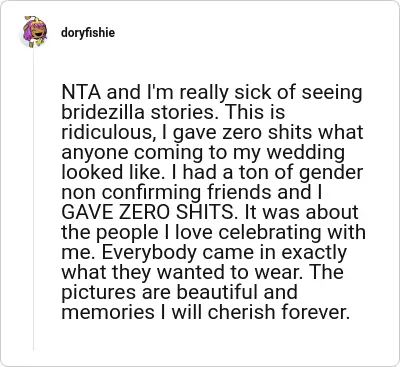Click the word 'Everybody' in the comment
400x367 pixels.
tap(147, 254)
